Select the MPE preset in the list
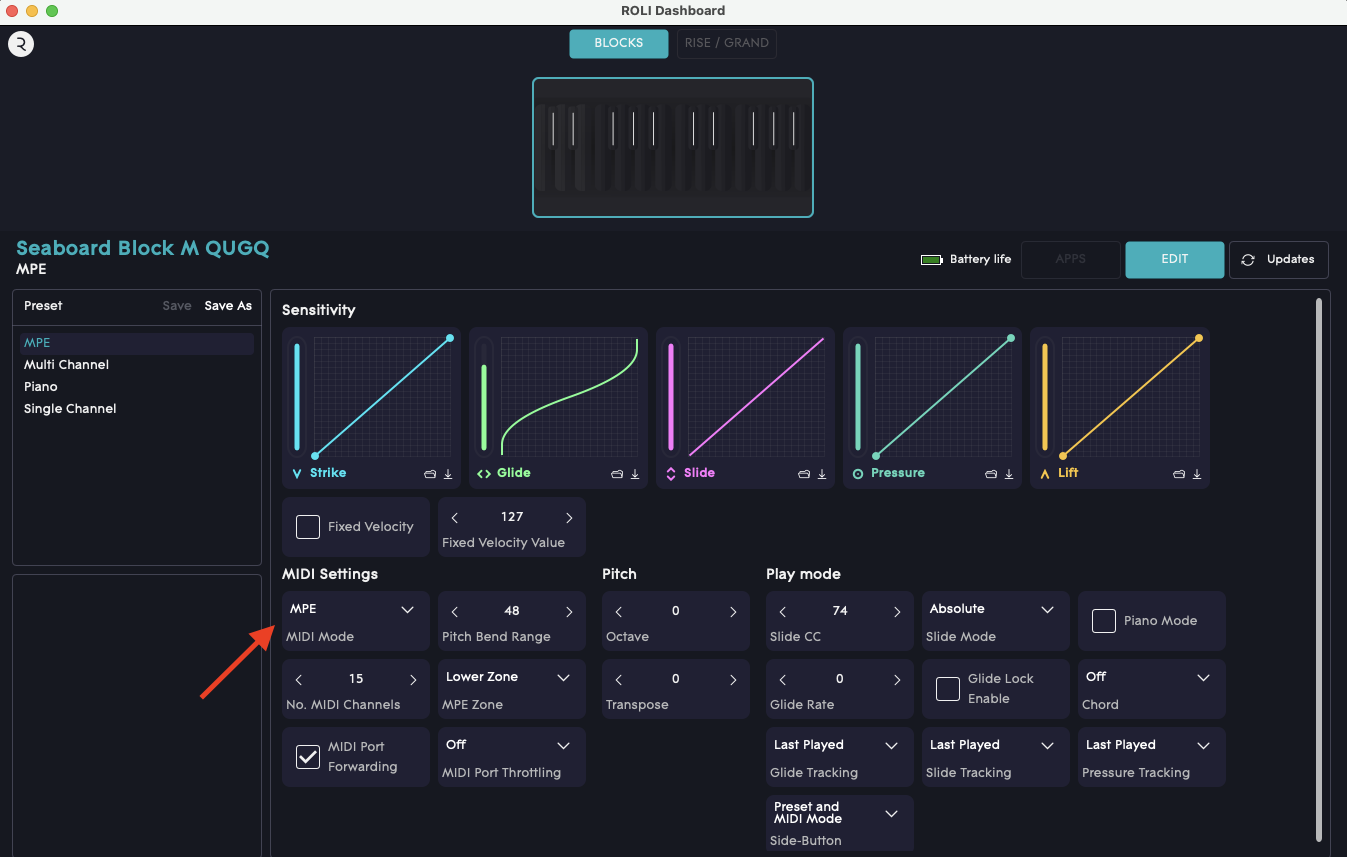Viewport: 1347px width, 857px height. 137,343
